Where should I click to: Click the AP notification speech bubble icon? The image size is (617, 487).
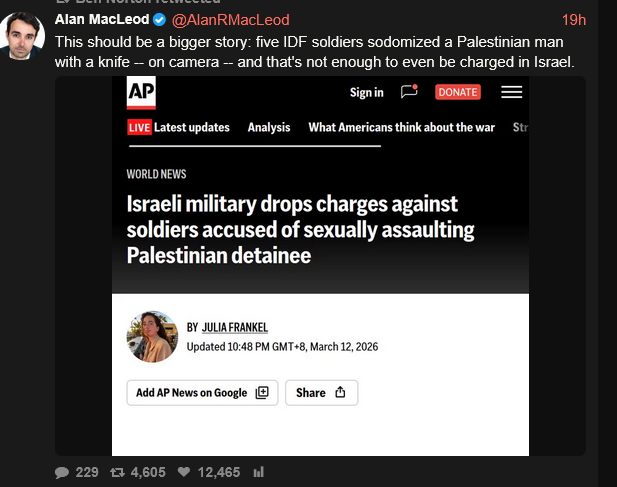(409, 92)
